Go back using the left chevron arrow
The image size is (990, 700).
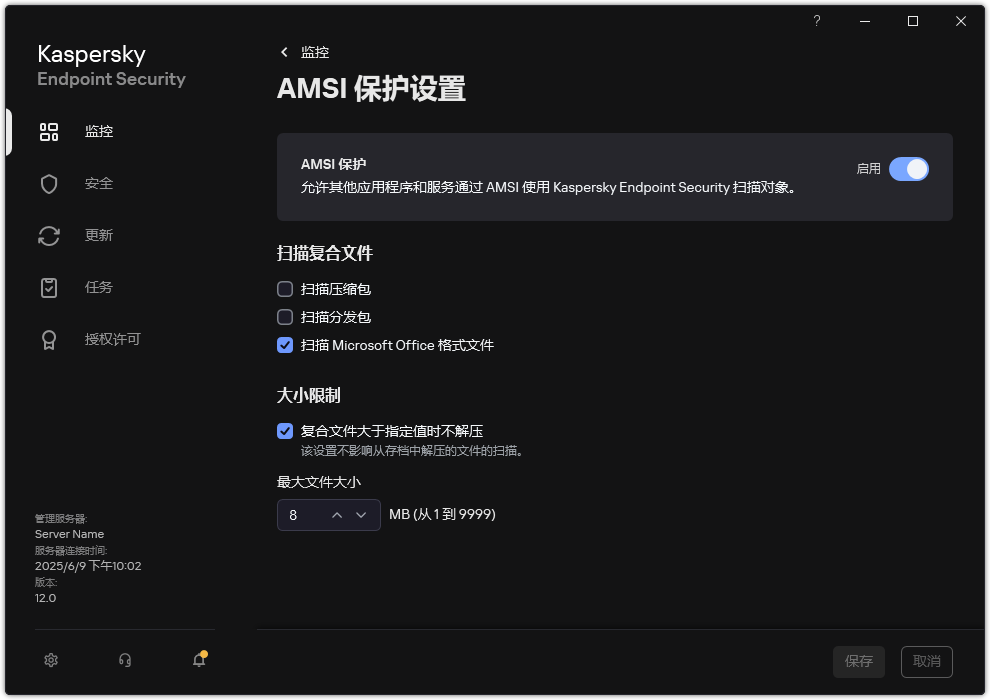[x=284, y=52]
